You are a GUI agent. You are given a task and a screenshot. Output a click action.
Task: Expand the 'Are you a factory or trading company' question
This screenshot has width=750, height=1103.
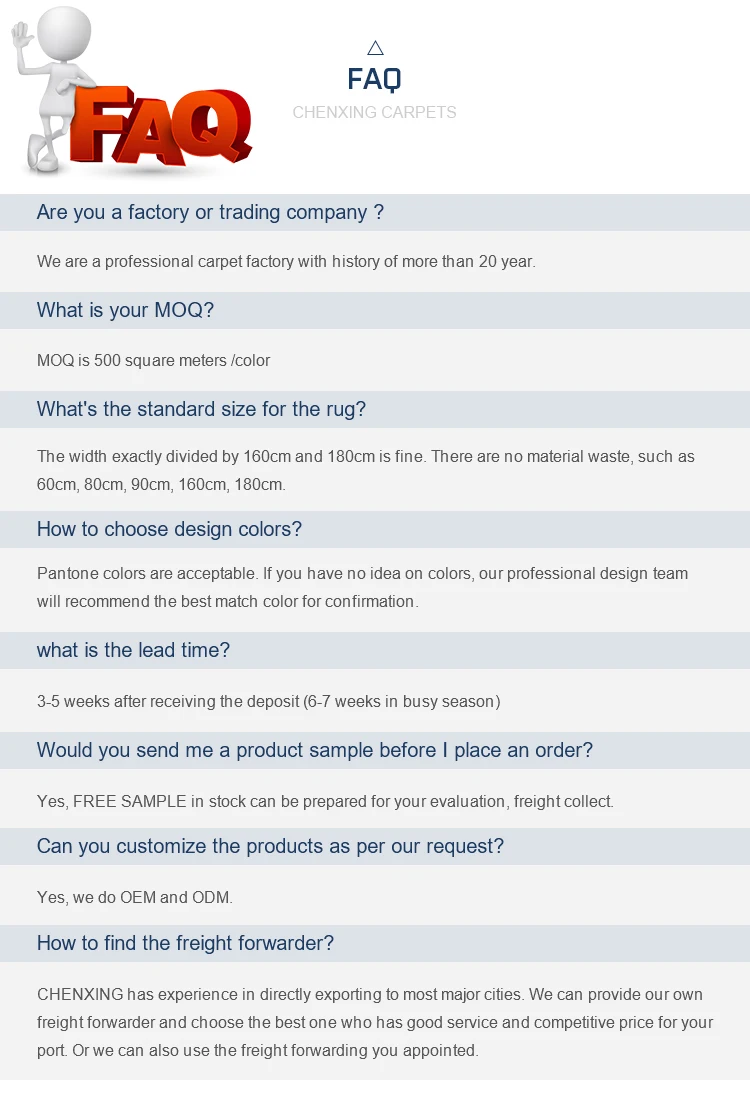(210, 212)
